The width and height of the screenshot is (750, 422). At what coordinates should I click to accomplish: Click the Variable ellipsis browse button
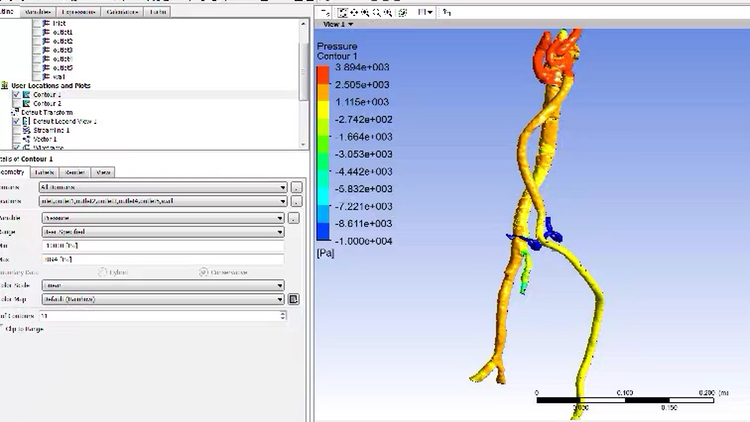pyautogui.click(x=294, y=217)
